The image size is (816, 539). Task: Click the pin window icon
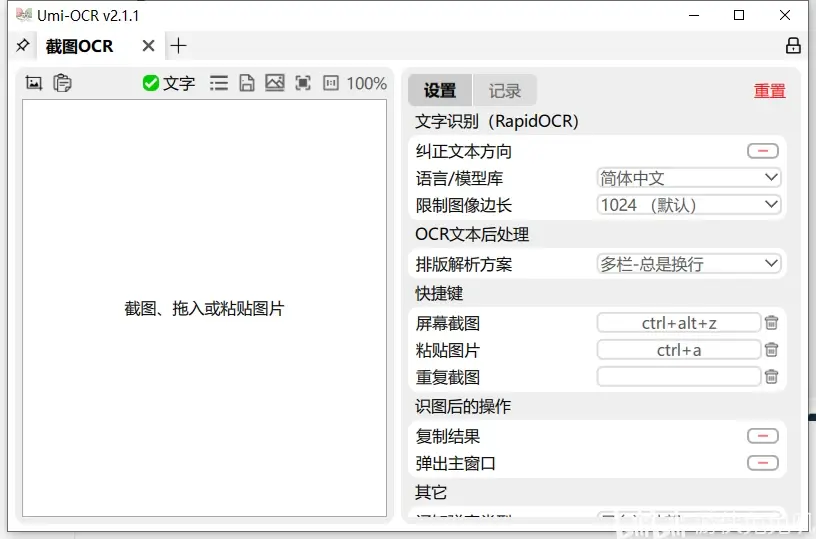pos(22,45)
